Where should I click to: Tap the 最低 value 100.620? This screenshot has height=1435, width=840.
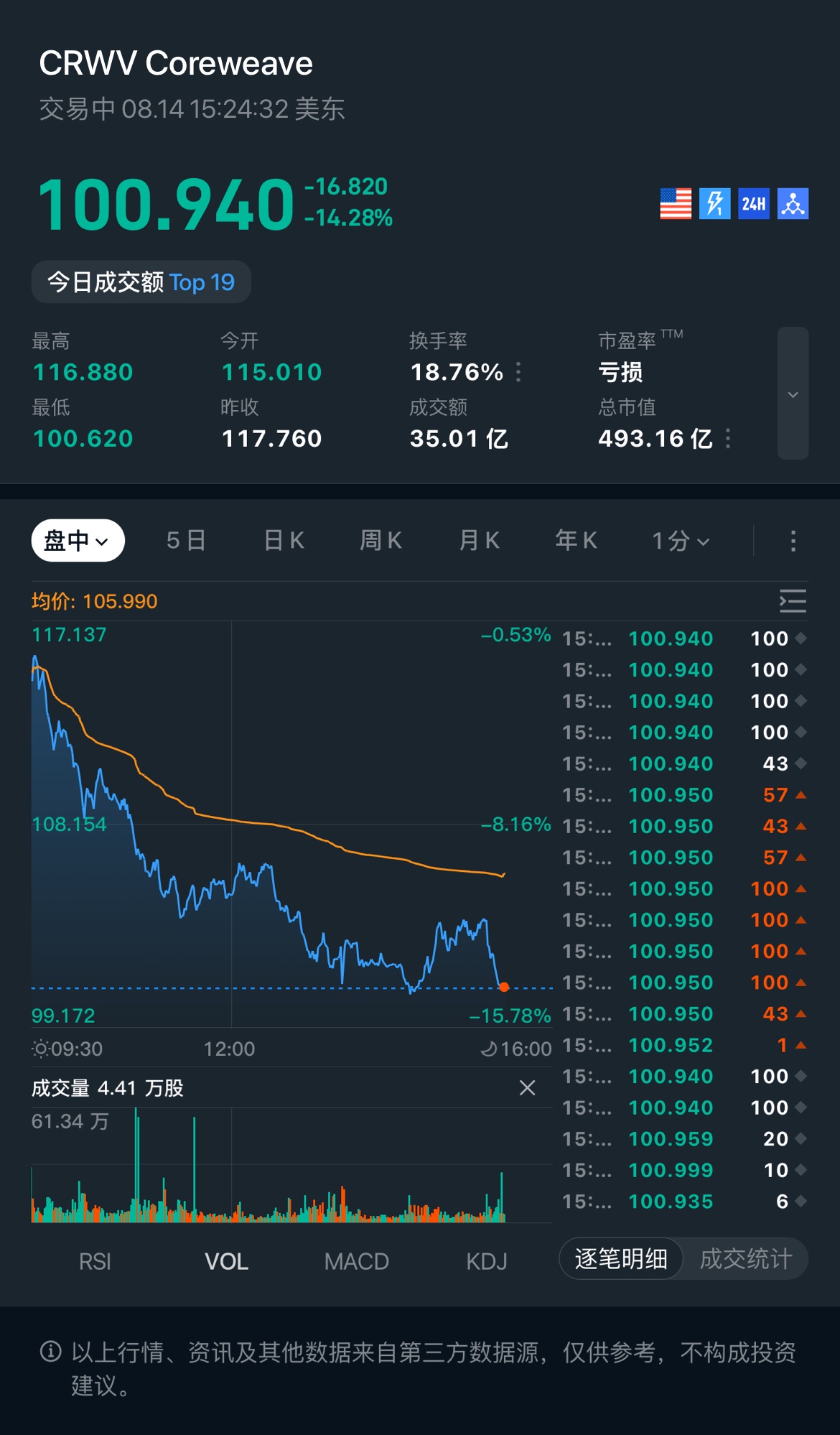click(x=83, y=438)
